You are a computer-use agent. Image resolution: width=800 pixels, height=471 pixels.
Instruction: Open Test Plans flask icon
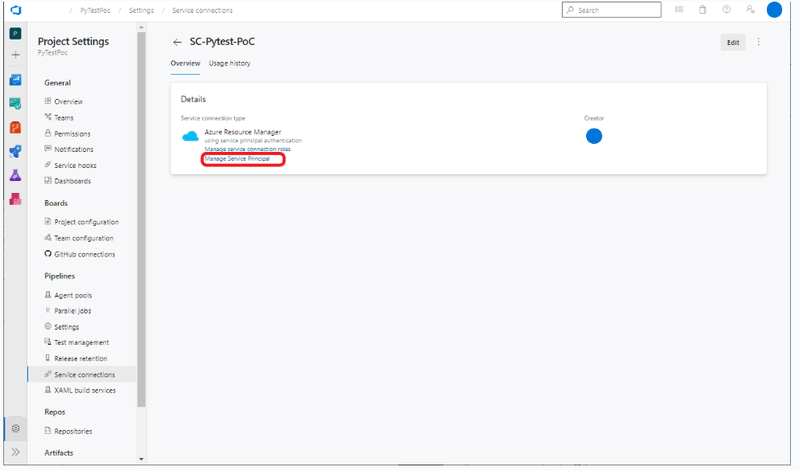pos(15,175)
